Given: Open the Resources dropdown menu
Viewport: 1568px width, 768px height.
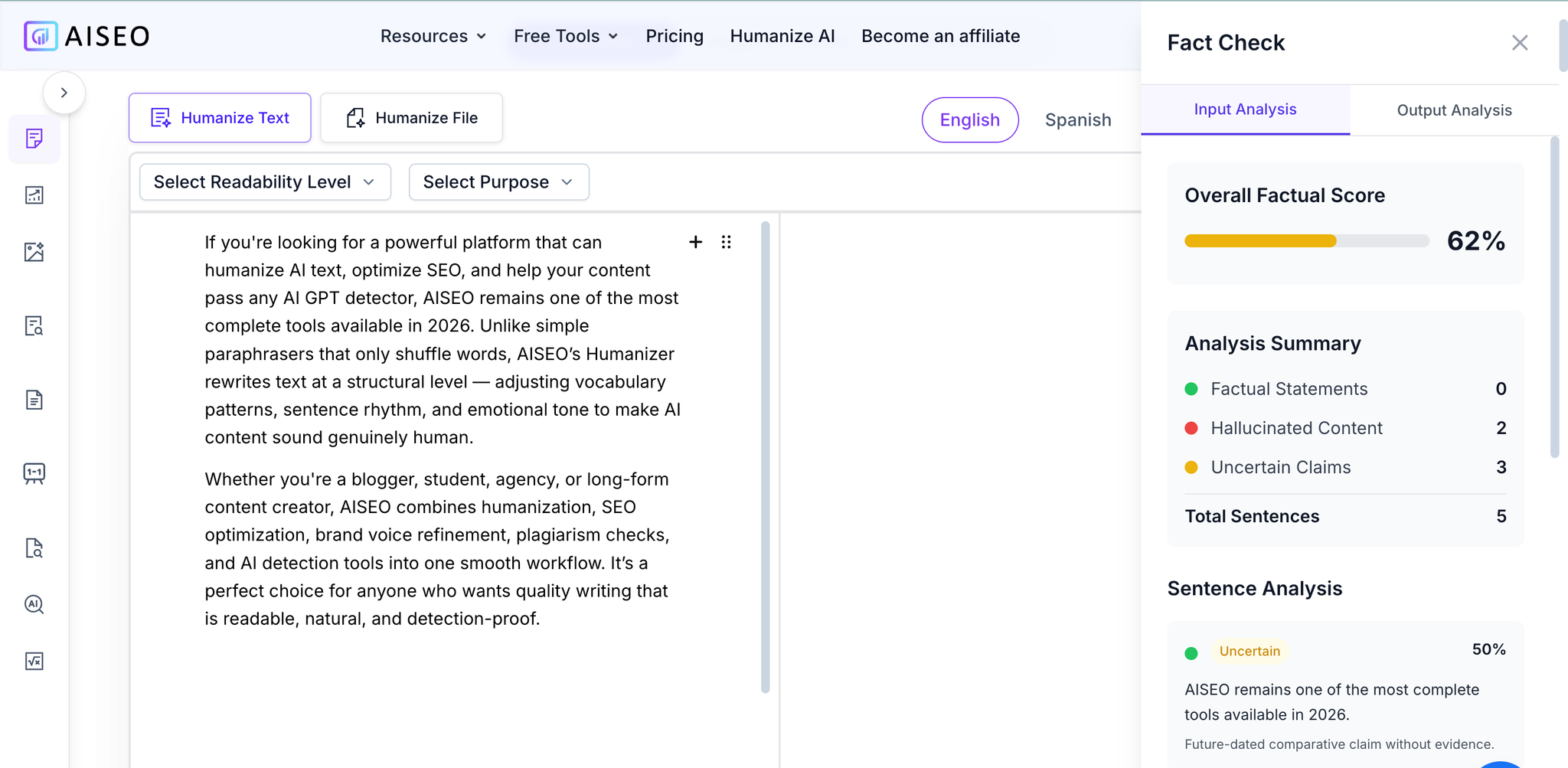Looking at the screenshot, I should [433, 36].
